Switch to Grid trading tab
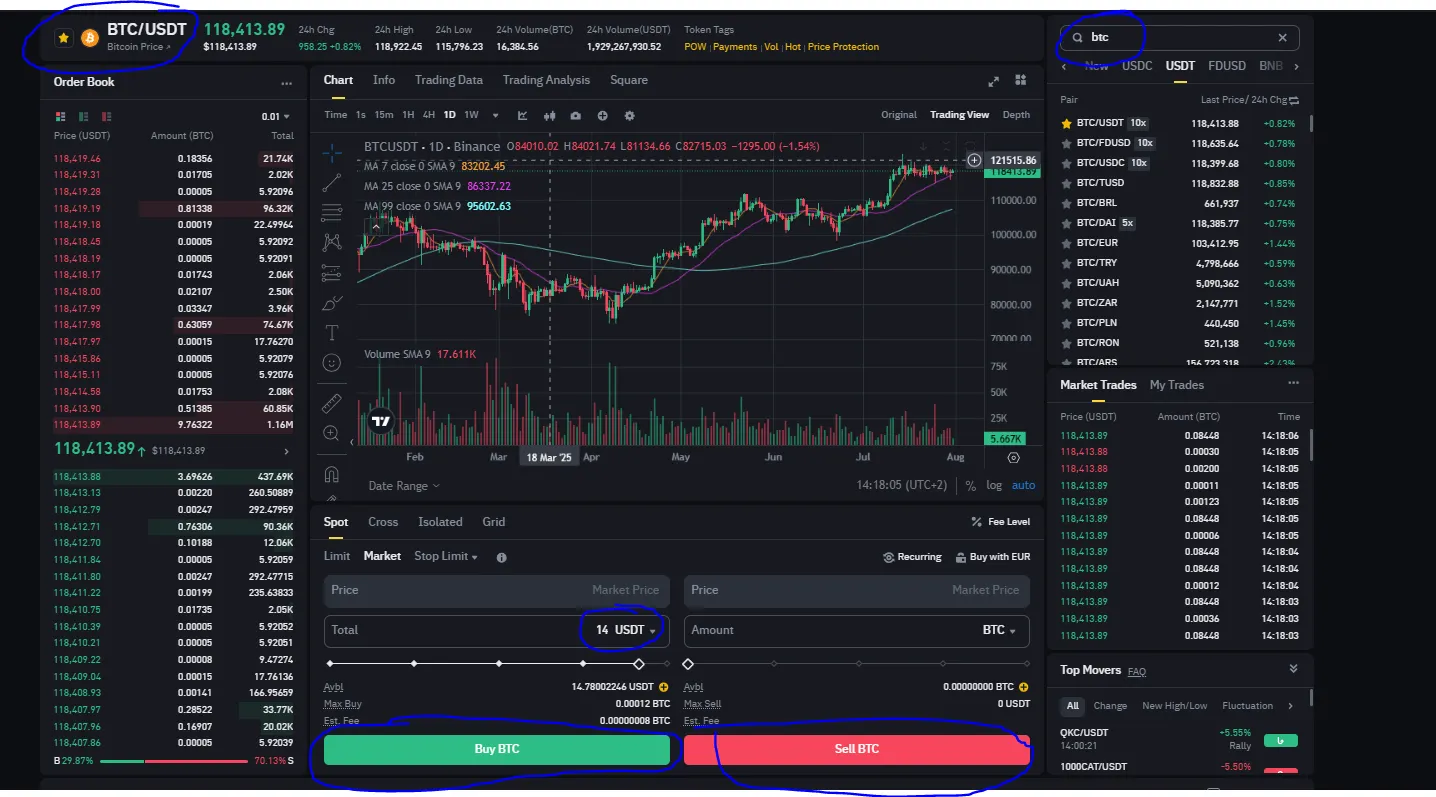Screen dimensions: 1436x797 pos(494,522)
